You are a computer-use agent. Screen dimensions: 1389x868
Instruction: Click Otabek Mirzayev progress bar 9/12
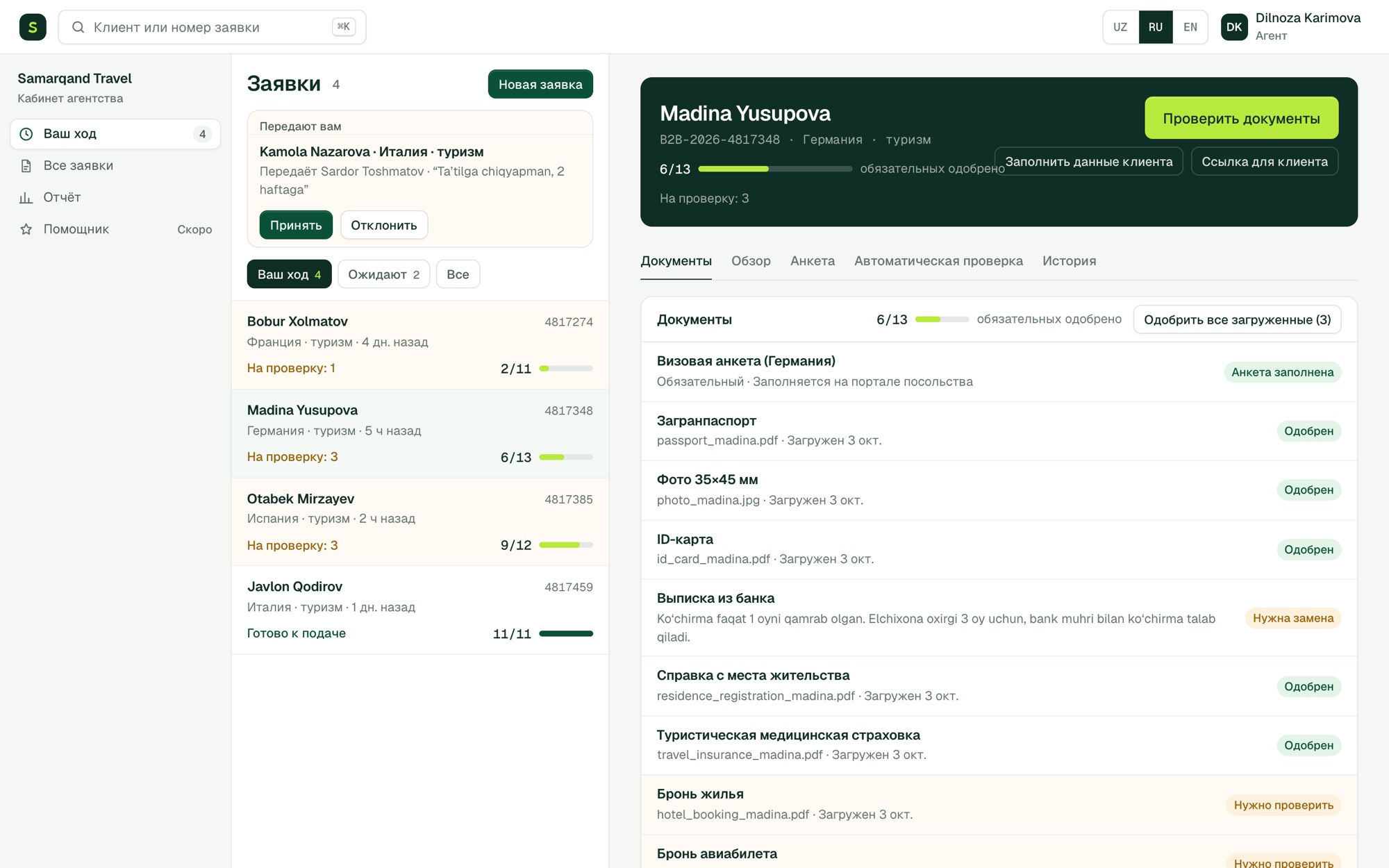566,545
